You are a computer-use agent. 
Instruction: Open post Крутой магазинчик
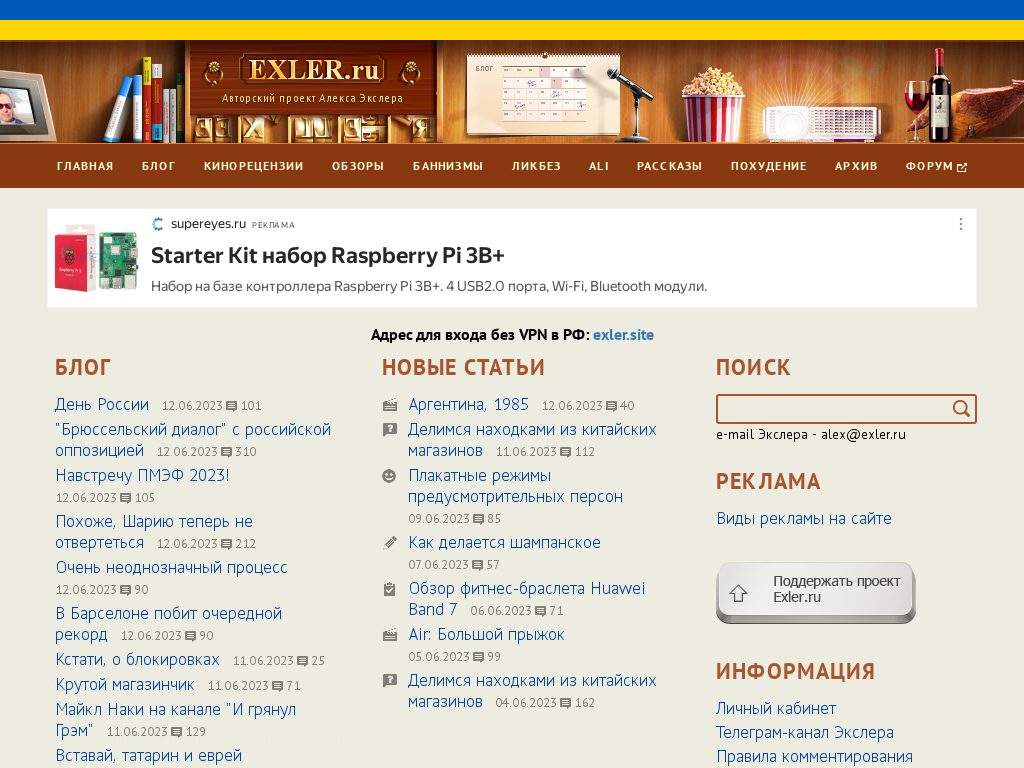click(125, 685)
